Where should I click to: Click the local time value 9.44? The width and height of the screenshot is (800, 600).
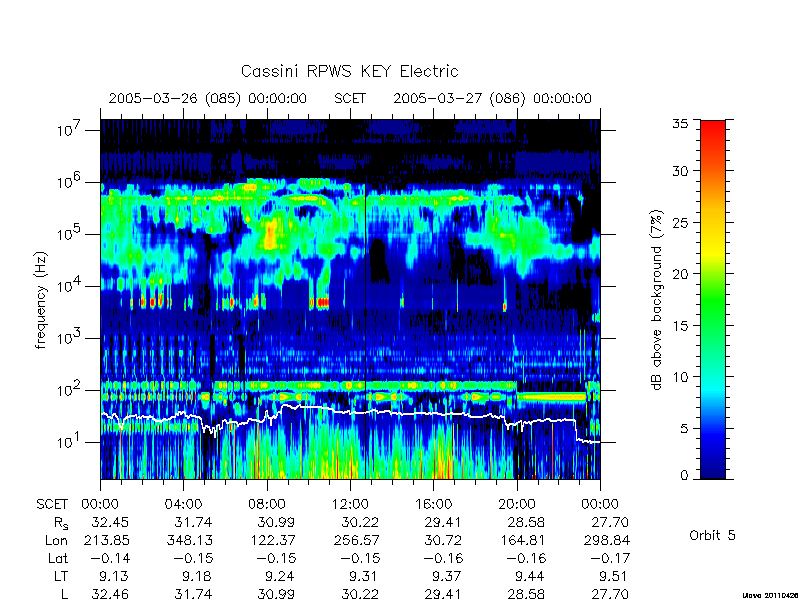[x=530, y=577]
